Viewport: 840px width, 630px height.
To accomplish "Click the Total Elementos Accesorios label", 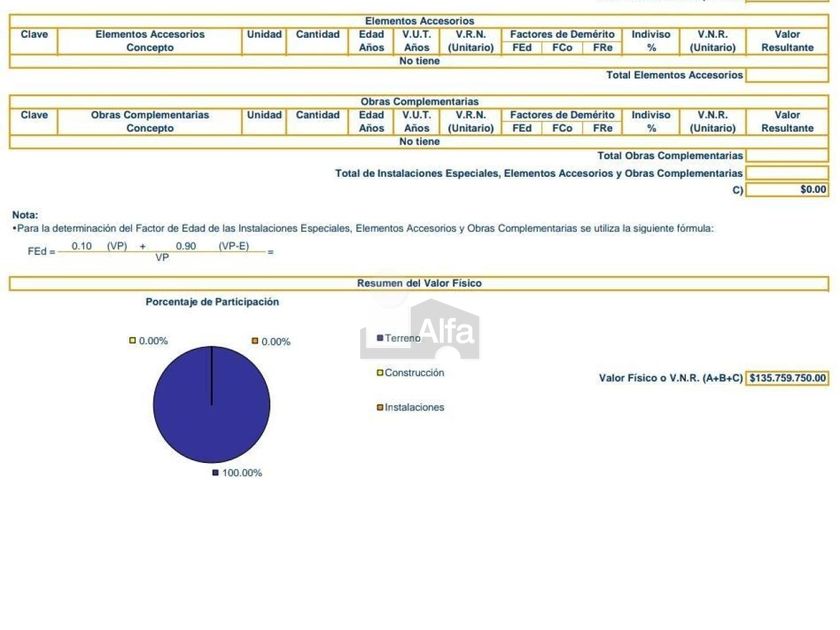I will (674, 75).
